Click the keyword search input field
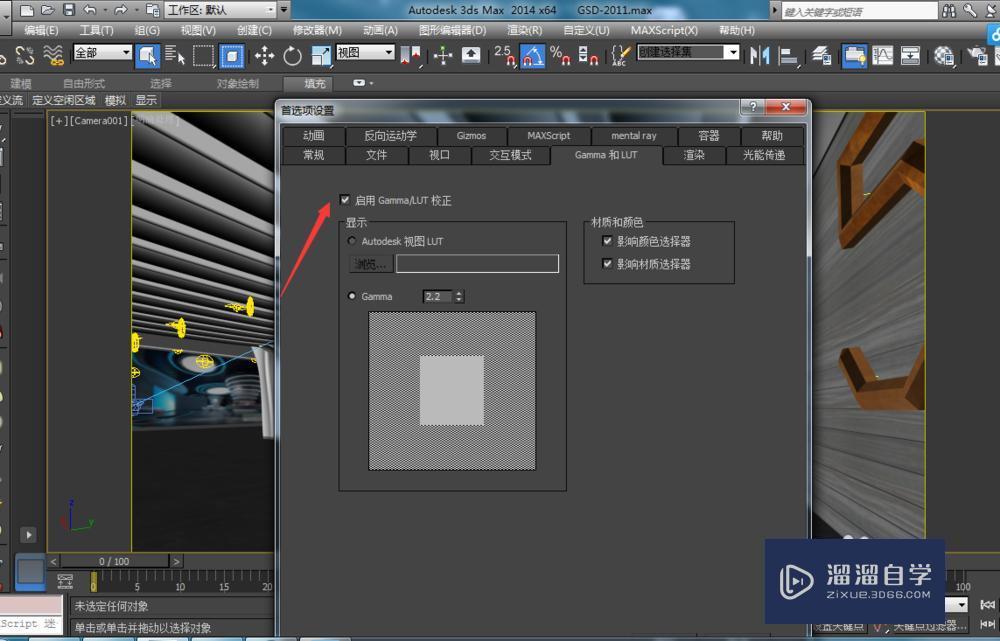This screenshot has height=641, width=1000. pos(859,11)
